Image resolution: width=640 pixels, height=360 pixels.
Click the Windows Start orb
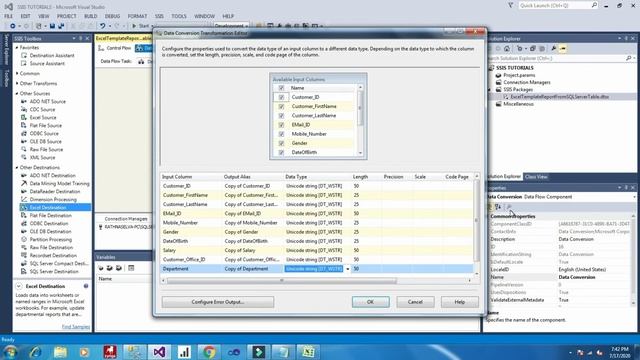[x=10, y=352]
